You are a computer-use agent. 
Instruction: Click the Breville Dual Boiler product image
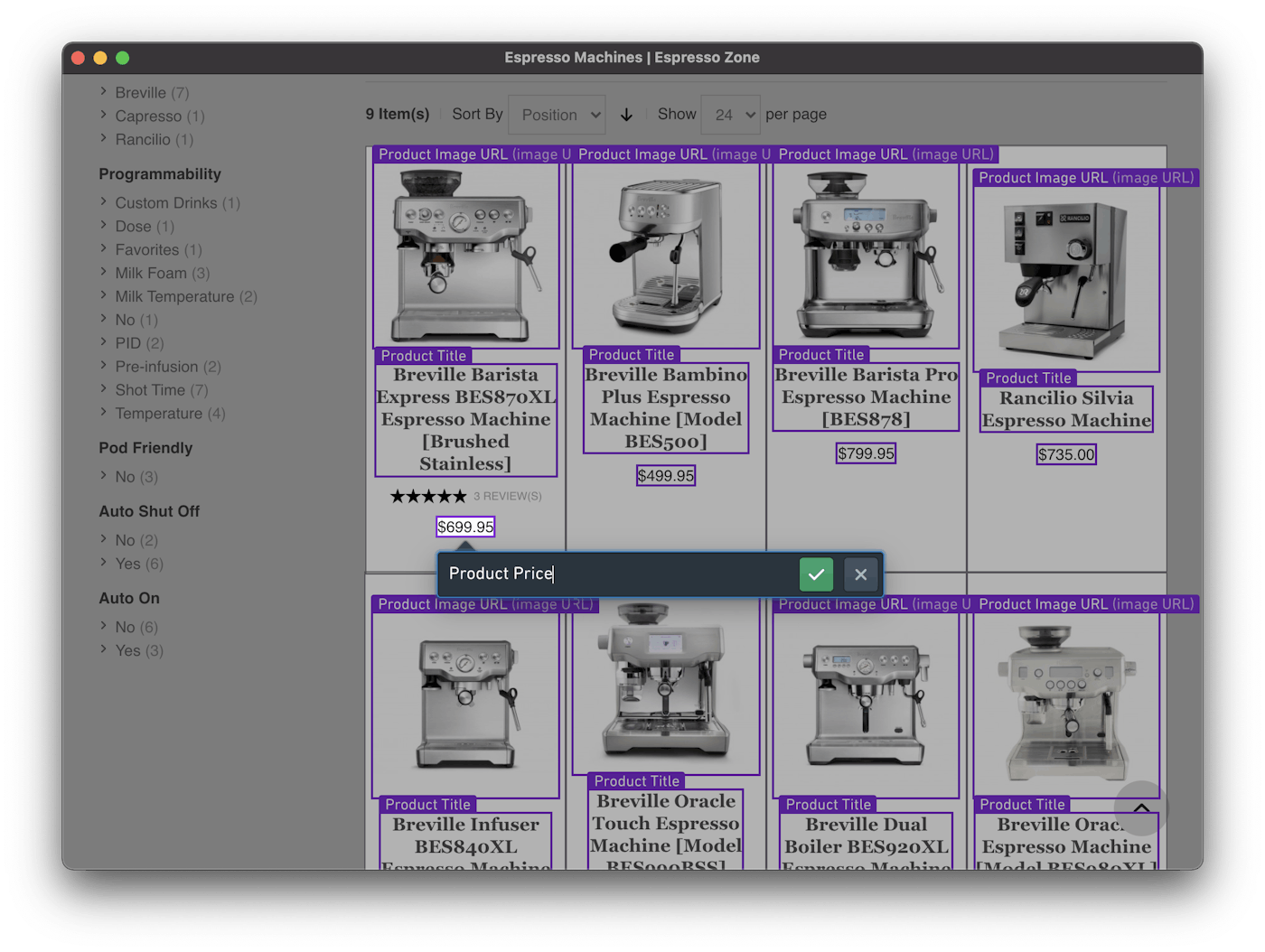[866, 705]
